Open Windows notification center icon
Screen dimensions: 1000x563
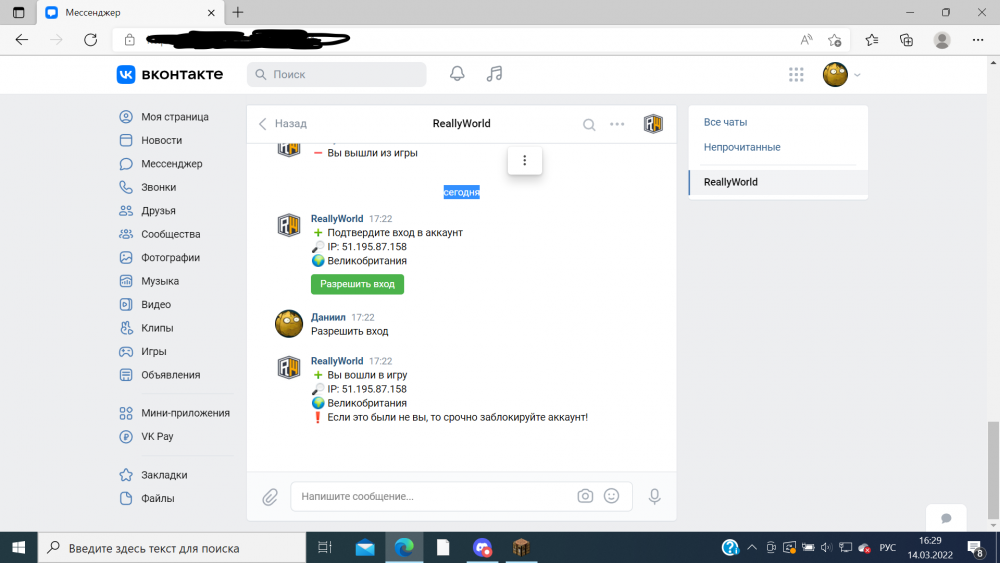click(975, 548)
